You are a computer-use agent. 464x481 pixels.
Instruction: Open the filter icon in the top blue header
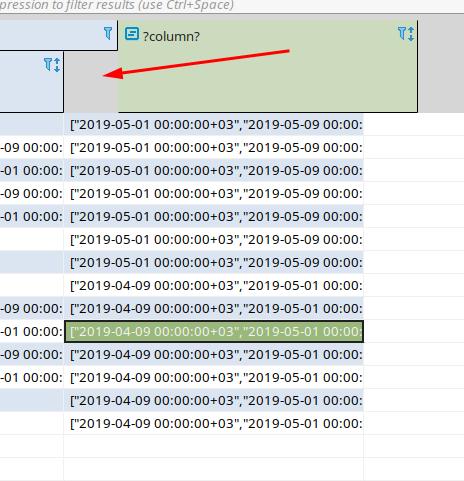(x=108, y=33)
